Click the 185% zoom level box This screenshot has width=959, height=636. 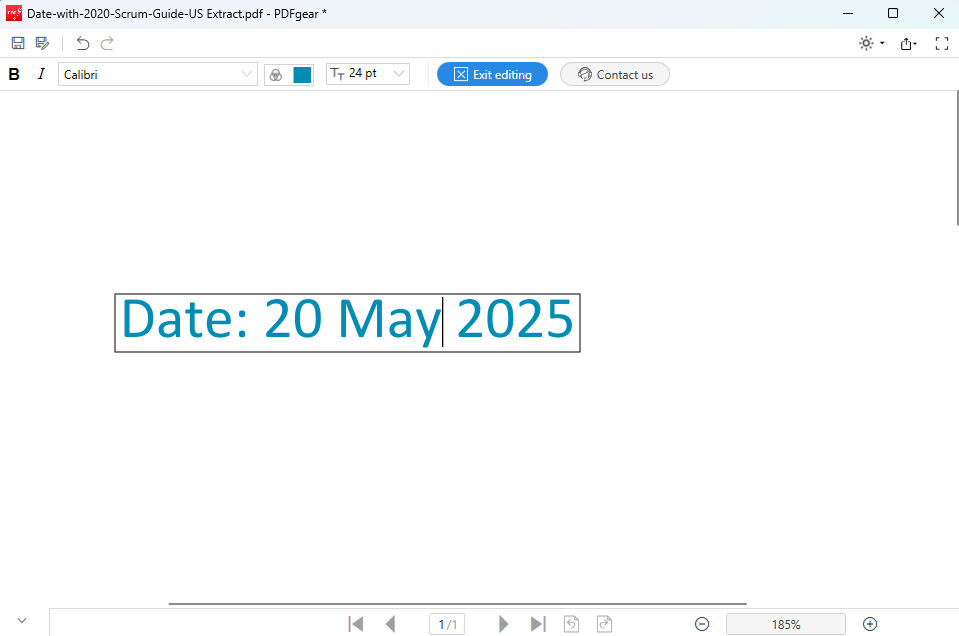coord(786,624)
